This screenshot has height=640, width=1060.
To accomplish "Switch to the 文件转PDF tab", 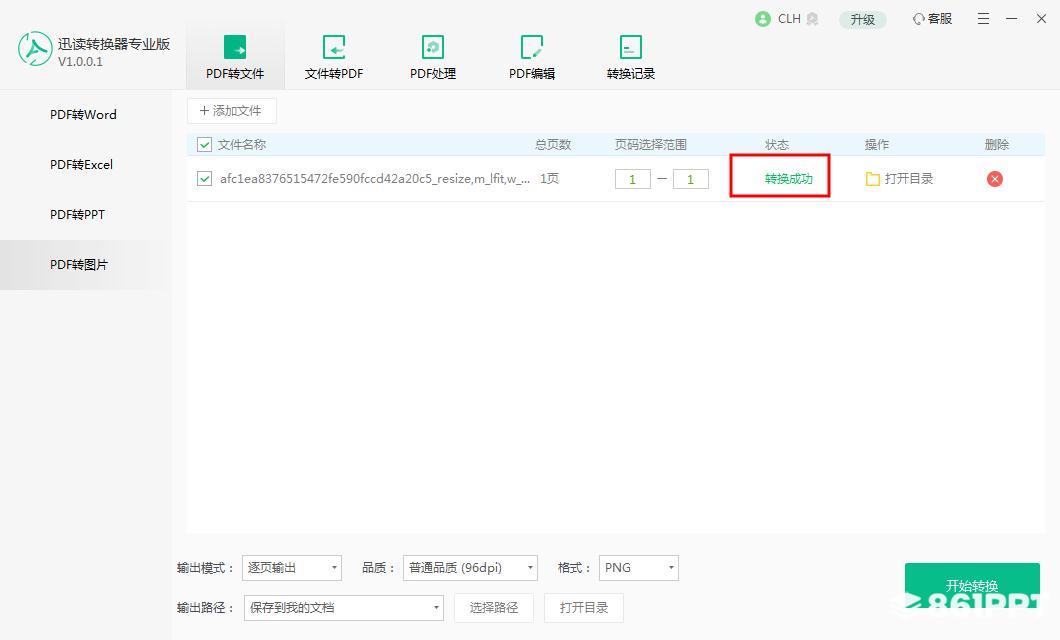I will 334,57.
